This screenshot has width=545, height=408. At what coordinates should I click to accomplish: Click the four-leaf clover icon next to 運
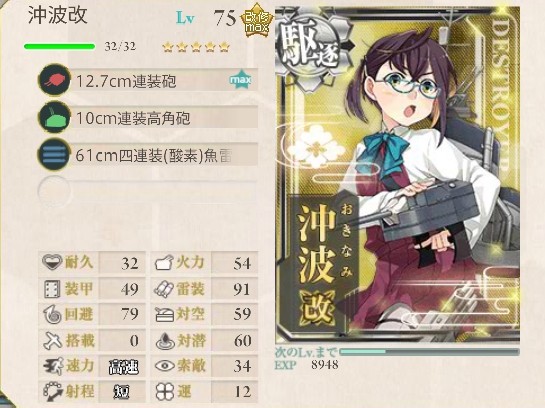[x=164, y=391]
